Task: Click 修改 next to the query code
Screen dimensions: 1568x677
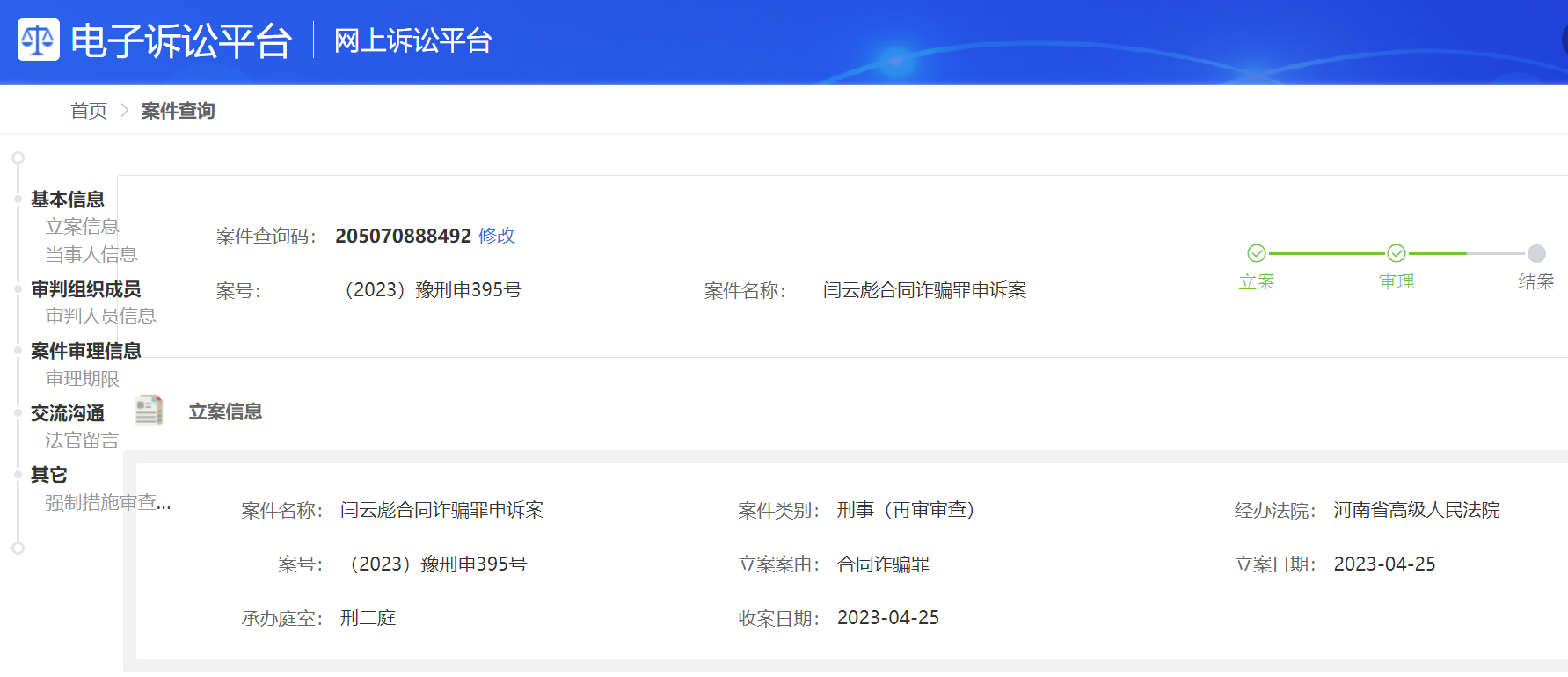Action: (x=497, y=236)
